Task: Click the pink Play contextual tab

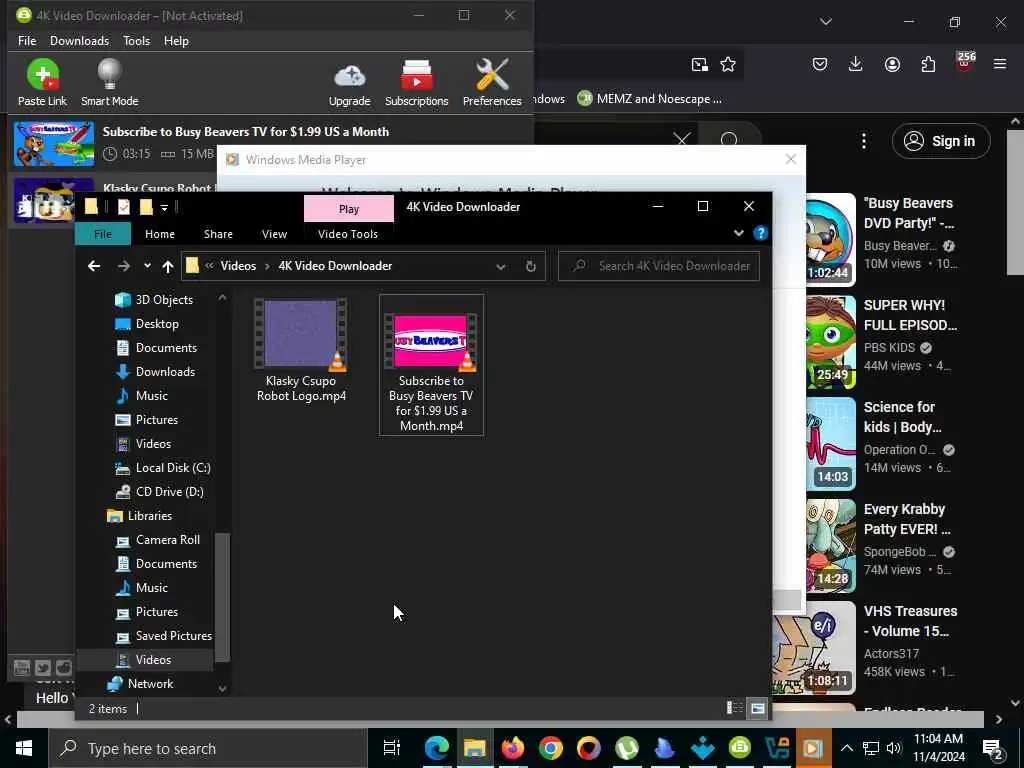Action: pos(349,209)
